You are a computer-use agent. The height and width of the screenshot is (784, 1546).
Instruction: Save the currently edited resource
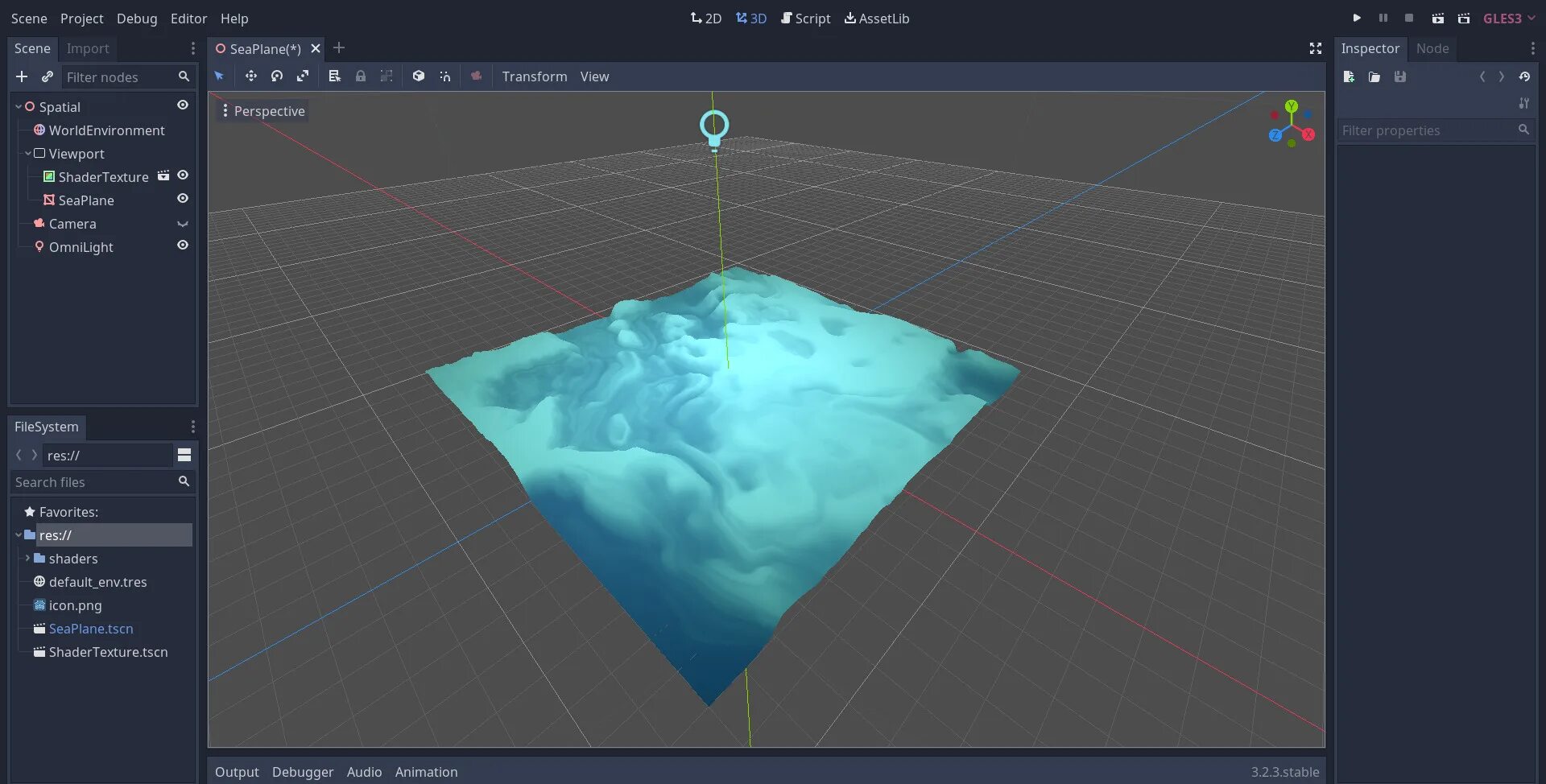[x=1400, y=76]
